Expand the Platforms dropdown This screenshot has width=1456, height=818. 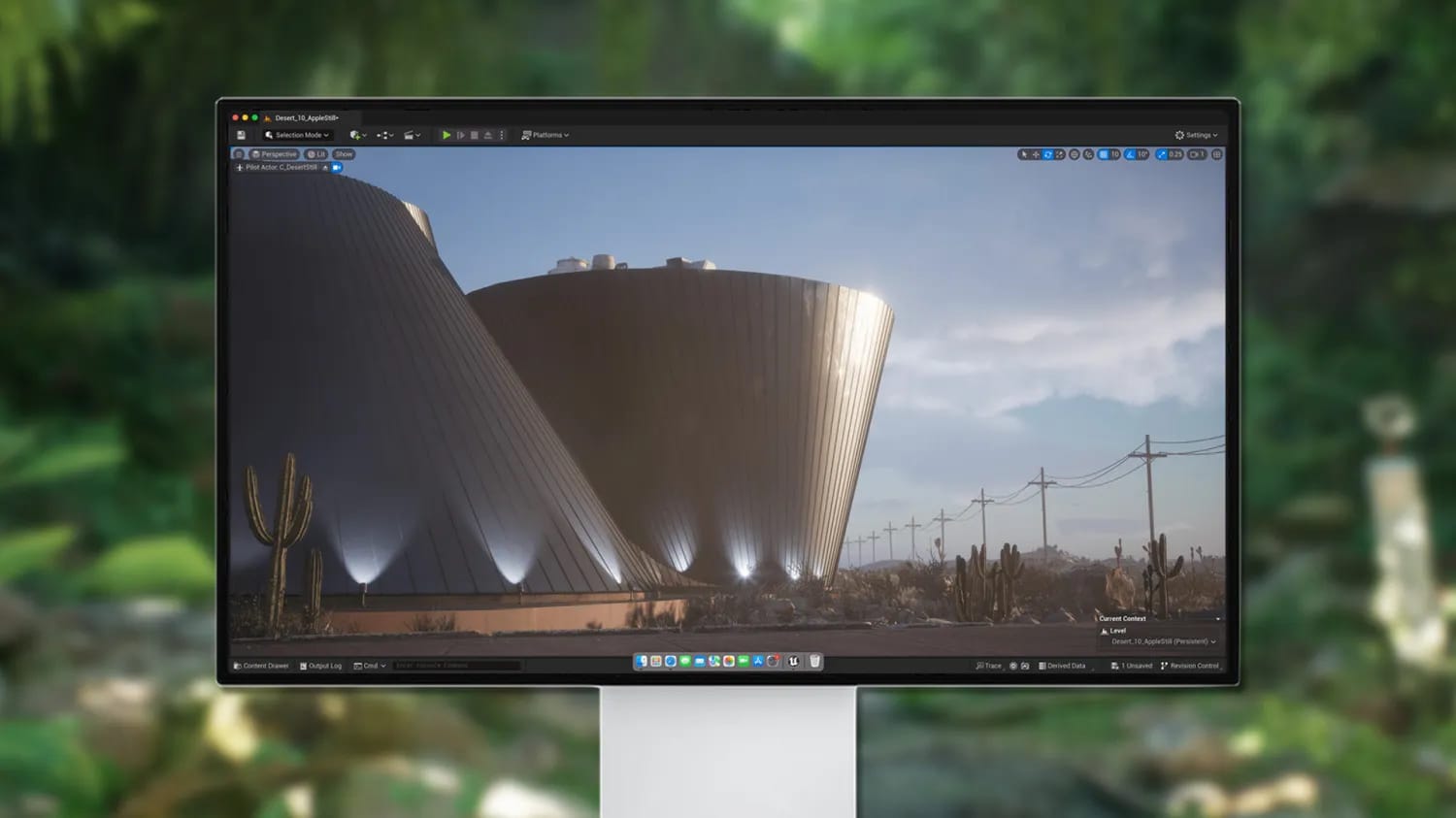pos(546,135)
